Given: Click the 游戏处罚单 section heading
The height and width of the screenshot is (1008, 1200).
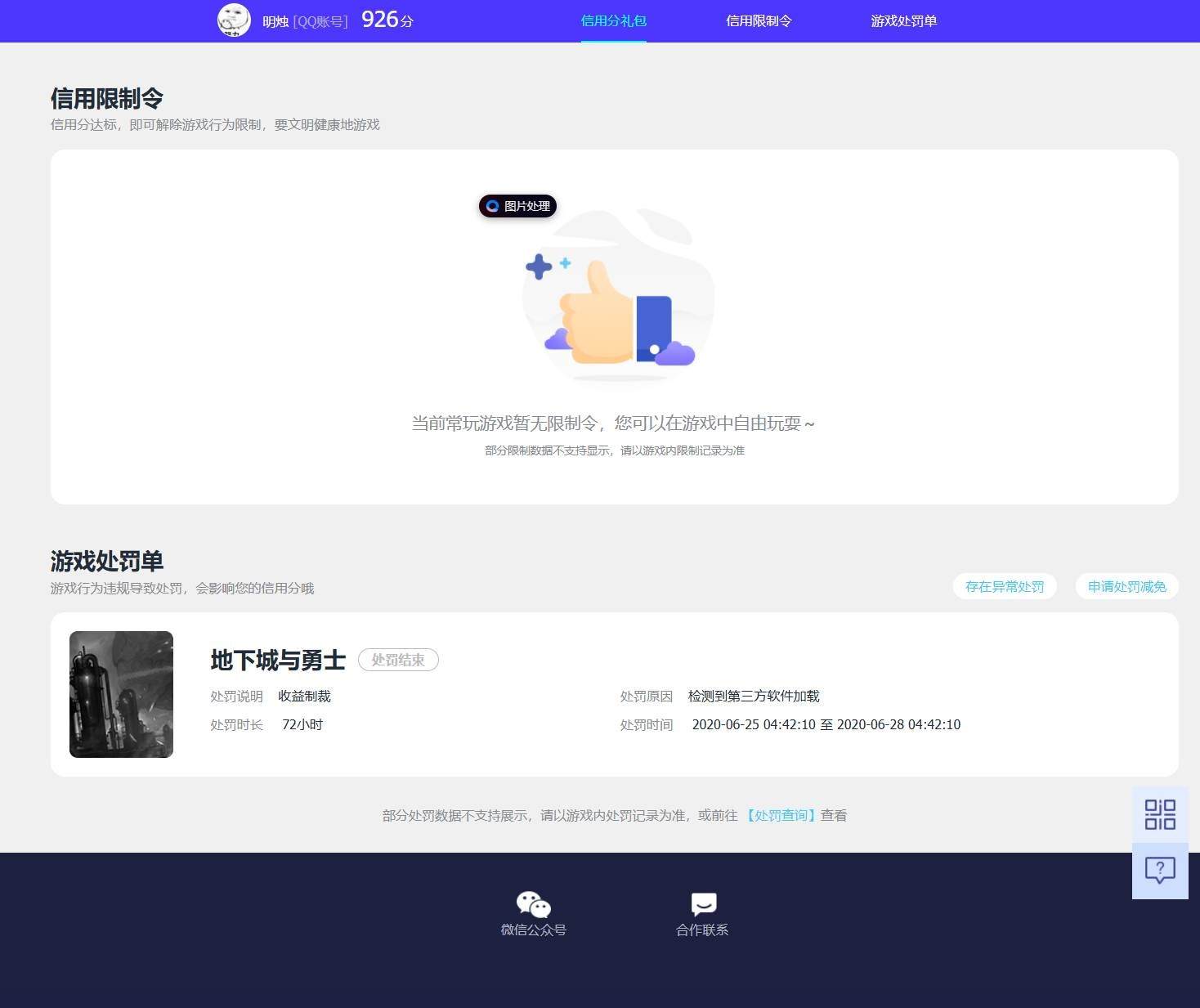Looking at the screenshot, I should [107, 562].
